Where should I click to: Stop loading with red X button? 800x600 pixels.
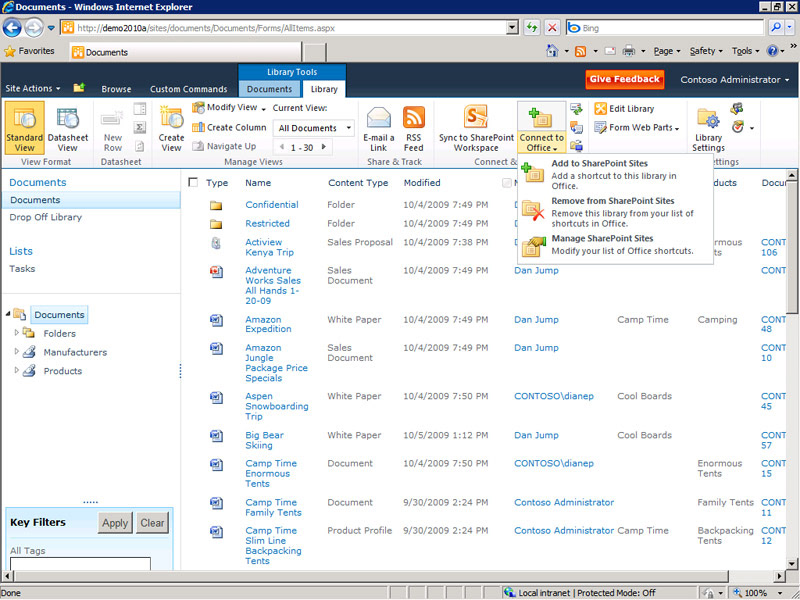point(552,28)
